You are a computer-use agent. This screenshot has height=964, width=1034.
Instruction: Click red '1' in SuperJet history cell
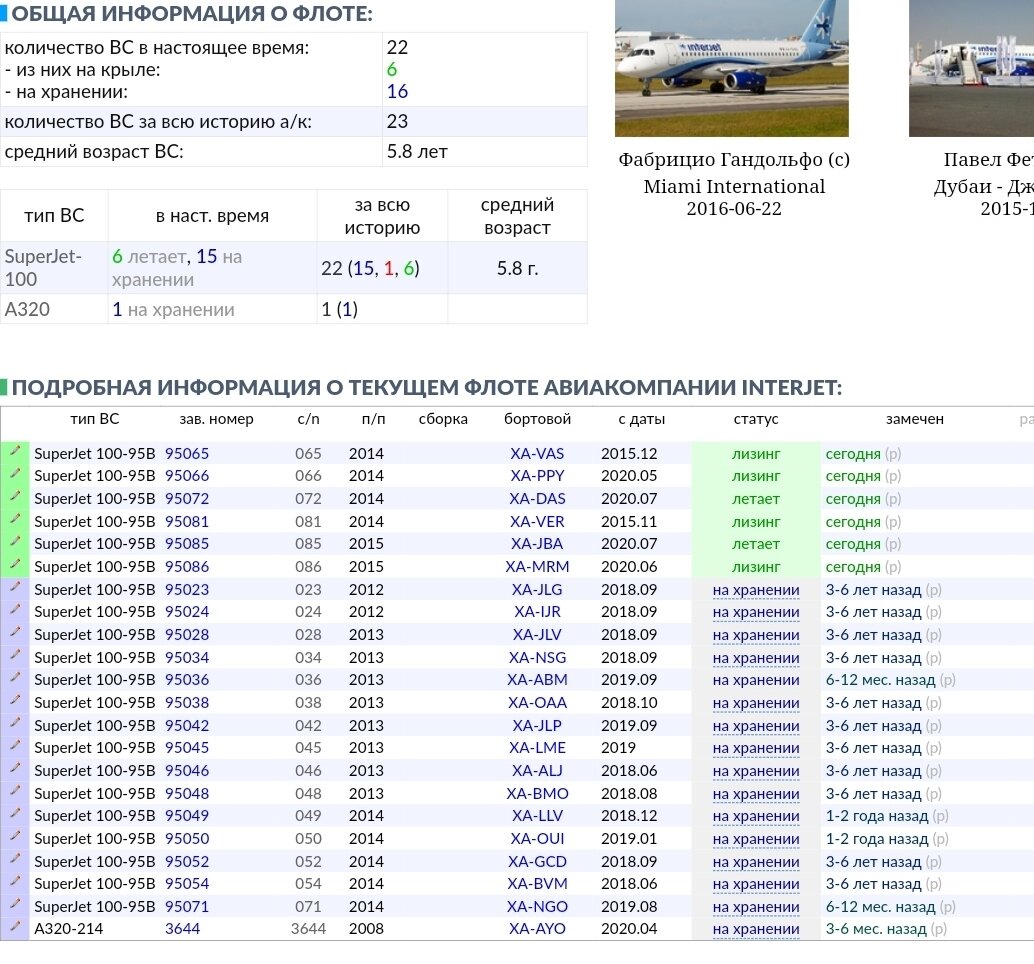388,268
